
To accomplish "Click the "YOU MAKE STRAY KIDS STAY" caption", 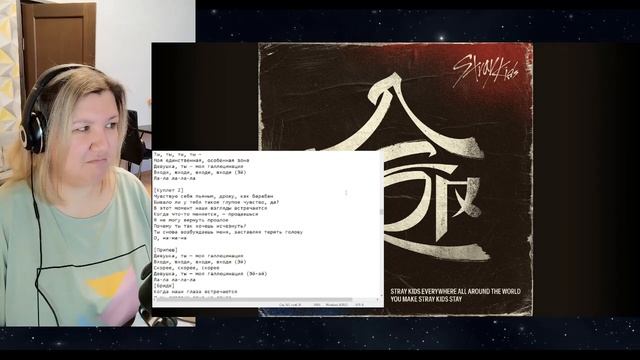I will tap(426, 299).
